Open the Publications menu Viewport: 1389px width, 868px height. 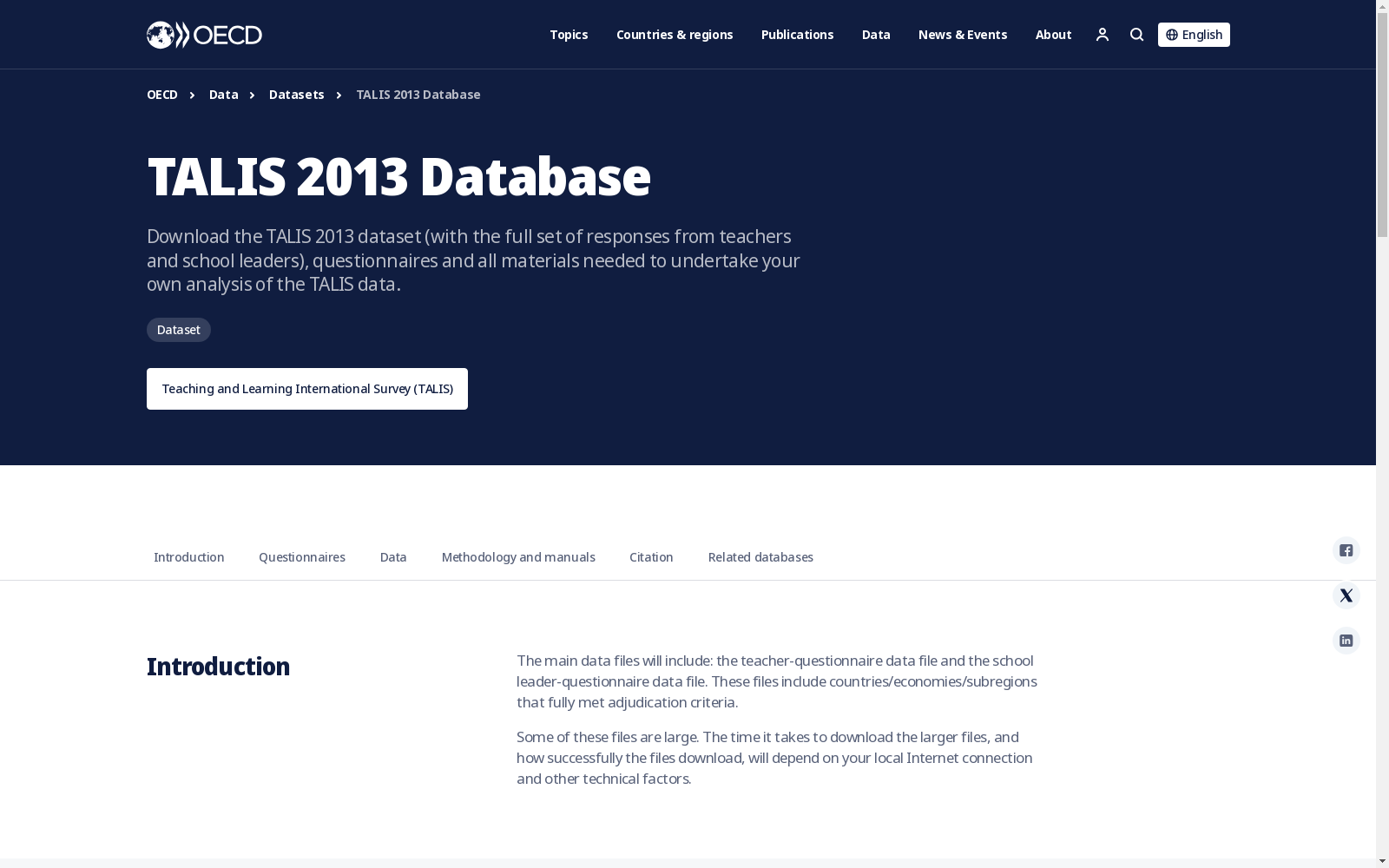797,35
